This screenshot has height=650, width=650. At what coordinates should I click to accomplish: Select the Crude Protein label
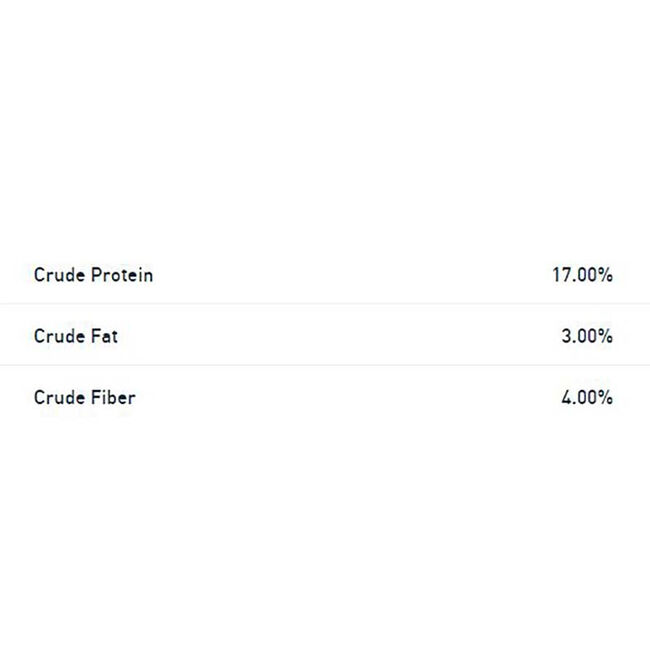point(93,275)
